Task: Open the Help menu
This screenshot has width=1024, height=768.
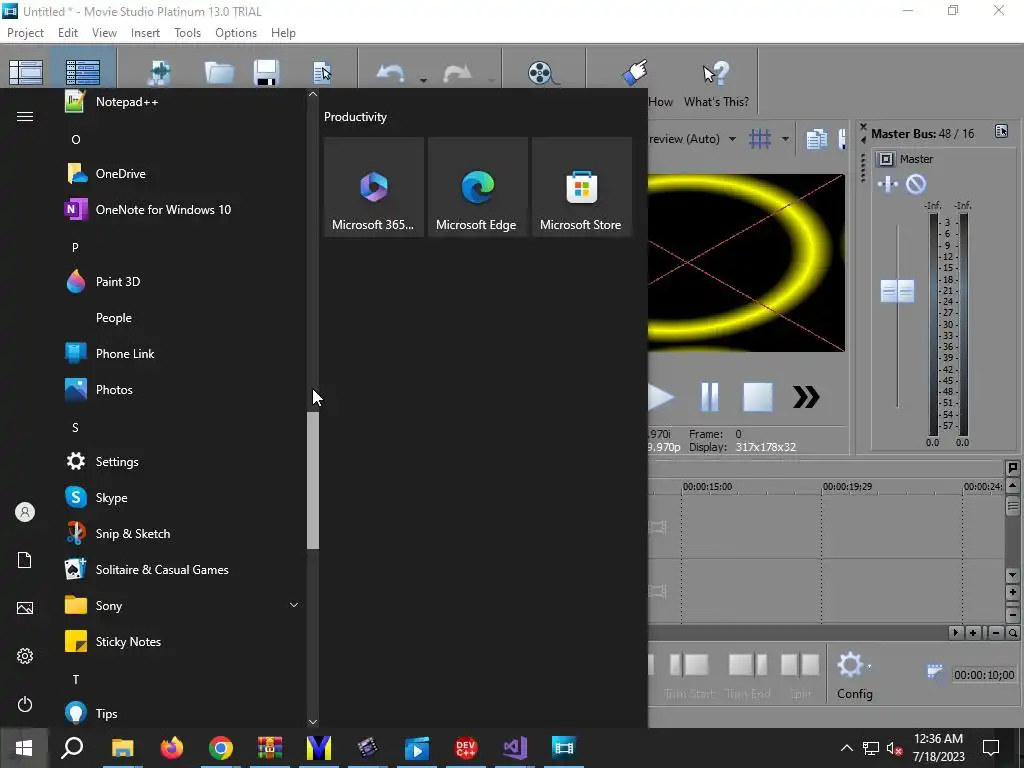Action: click(x=283, y=33)
